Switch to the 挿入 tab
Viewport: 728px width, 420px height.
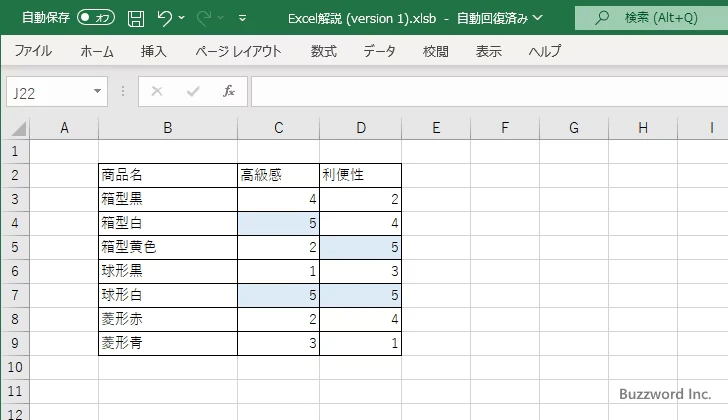(154, 51)
